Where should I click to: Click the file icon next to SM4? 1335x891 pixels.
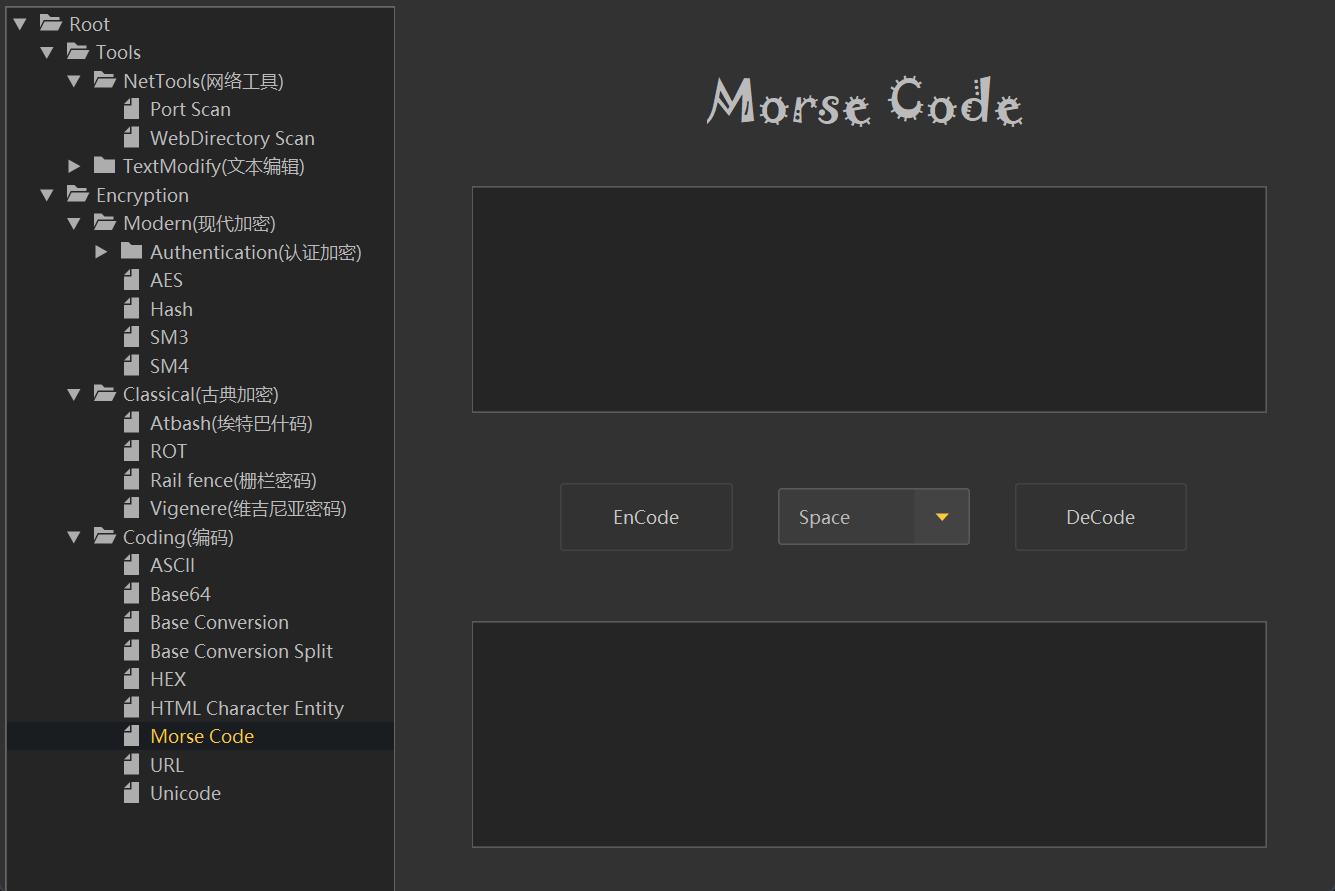coord(131,366)
